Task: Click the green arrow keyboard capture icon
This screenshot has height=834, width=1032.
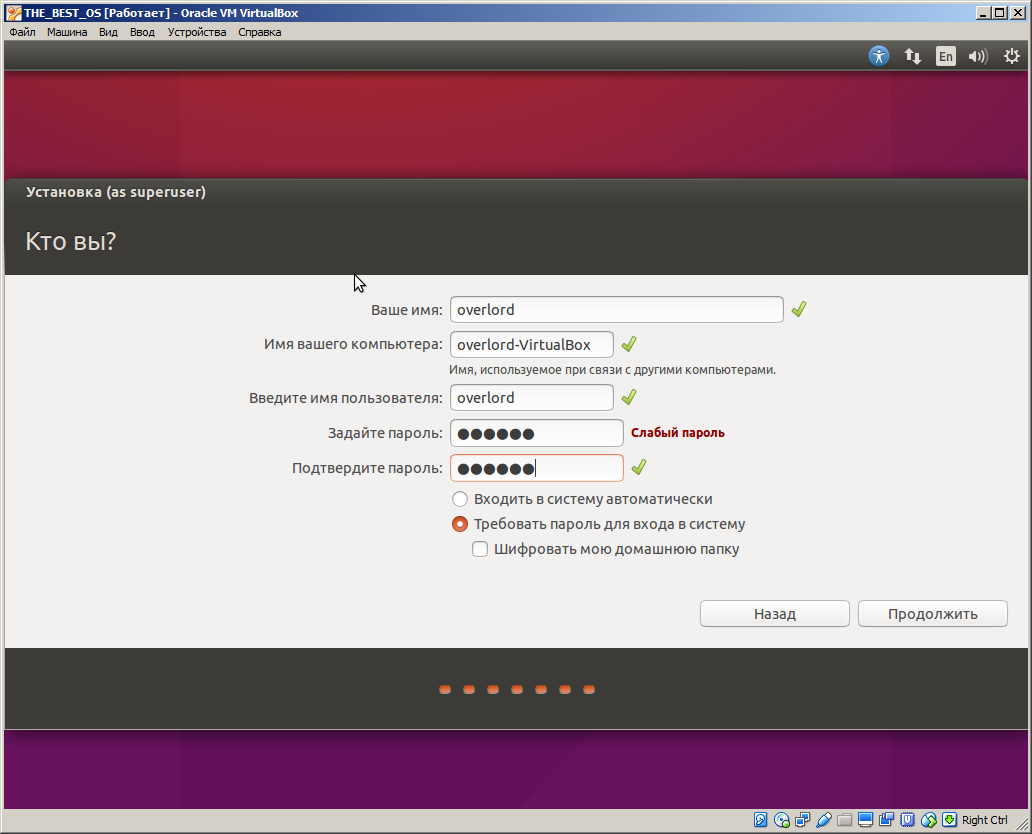Action: [949, 820]
